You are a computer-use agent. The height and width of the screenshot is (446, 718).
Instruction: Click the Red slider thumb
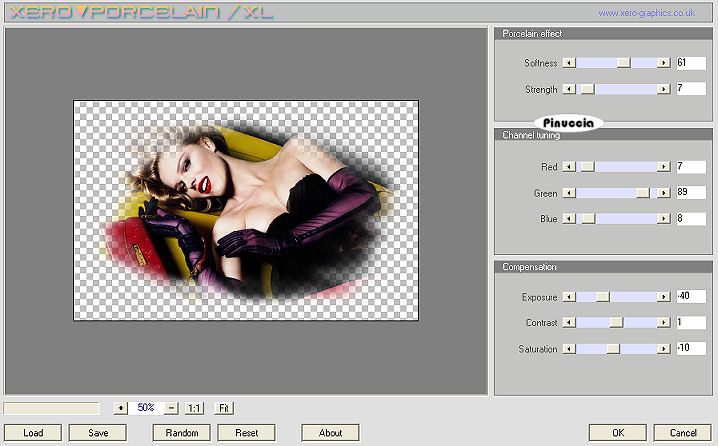[x=588, y=167]
